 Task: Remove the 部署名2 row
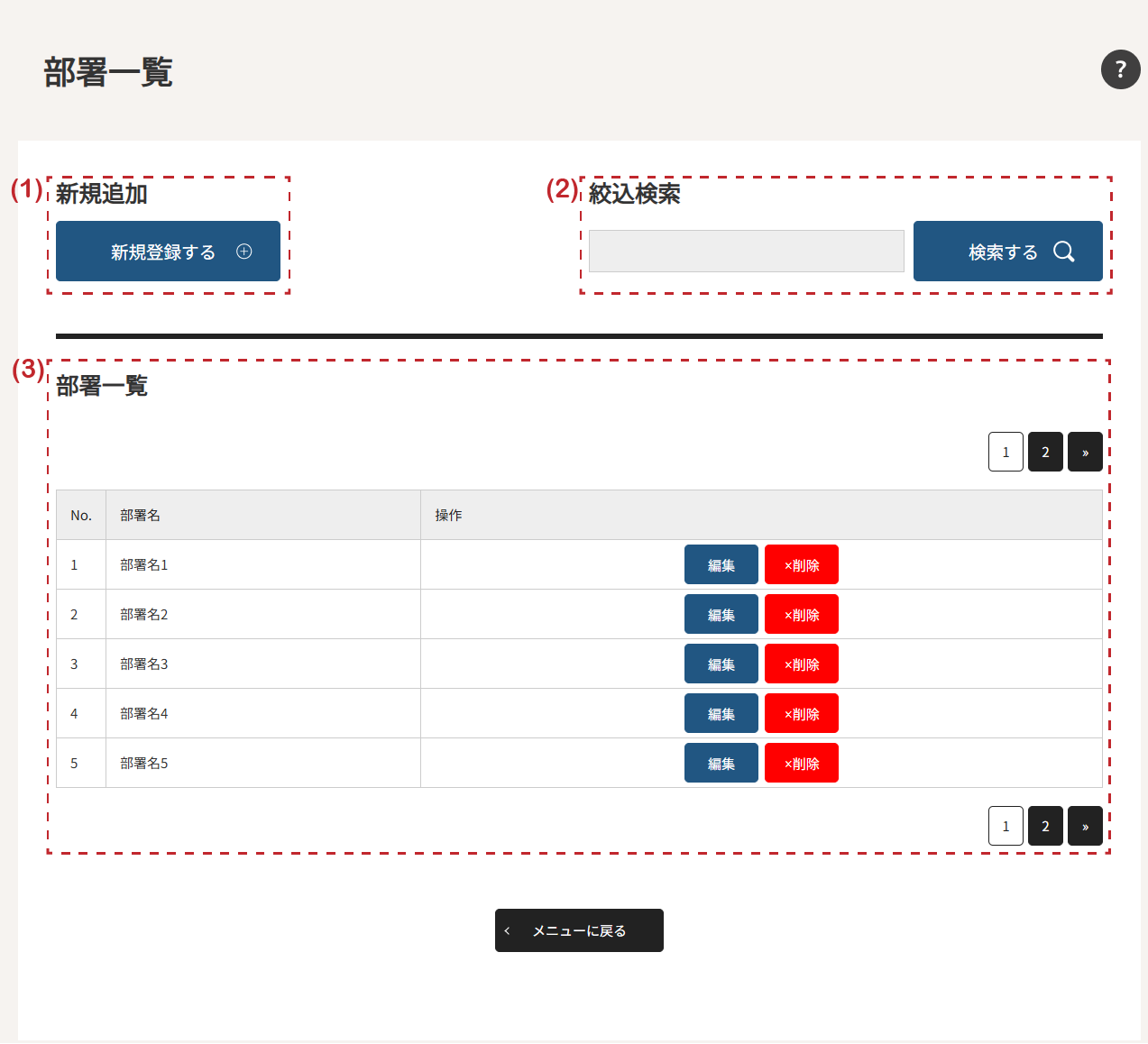tap(801, 615)
